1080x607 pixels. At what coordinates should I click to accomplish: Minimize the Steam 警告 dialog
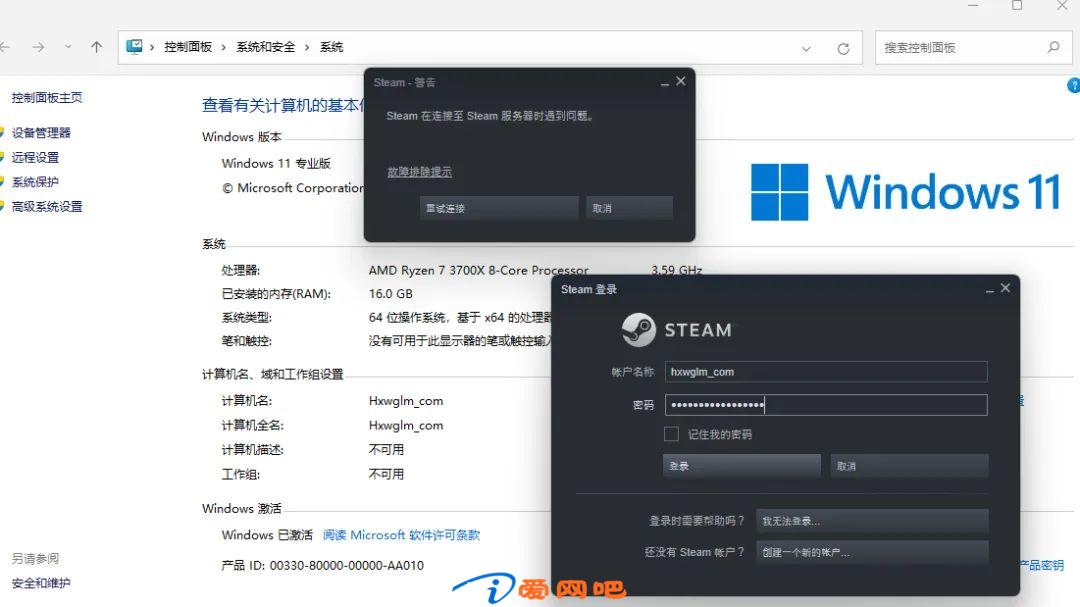coord(665,82)
